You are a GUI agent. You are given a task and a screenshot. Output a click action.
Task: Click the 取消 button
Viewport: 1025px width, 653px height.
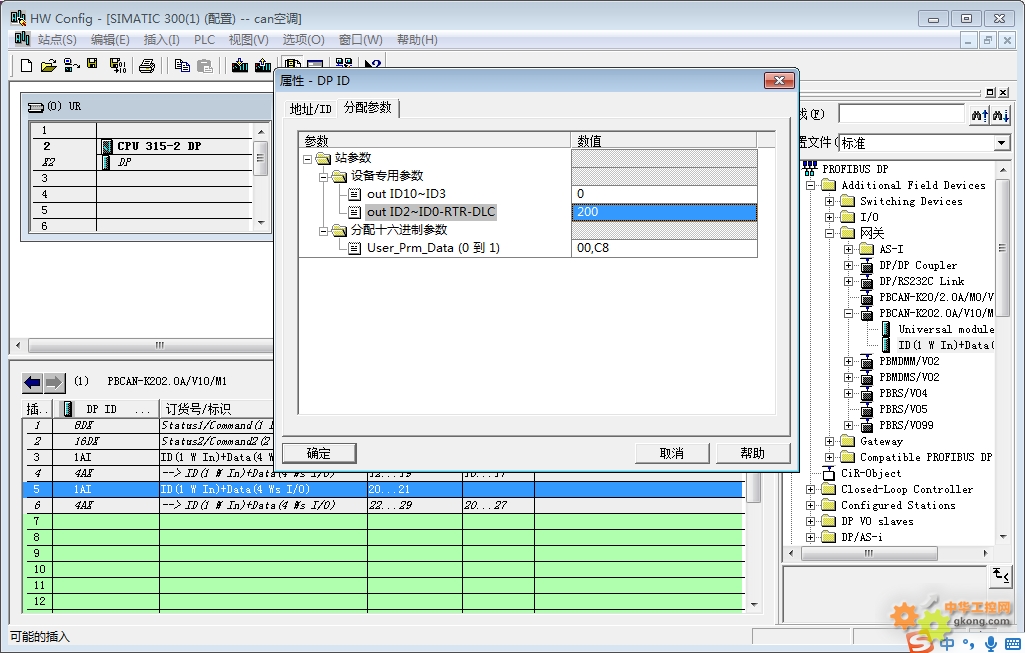coord(671,453)
